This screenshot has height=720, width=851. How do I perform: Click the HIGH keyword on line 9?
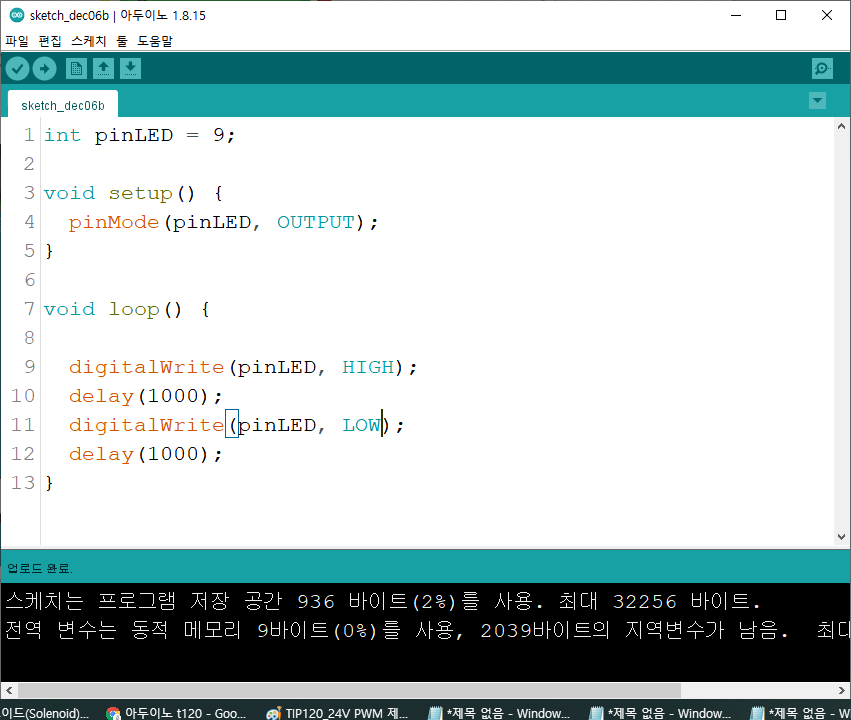(368, 367)
